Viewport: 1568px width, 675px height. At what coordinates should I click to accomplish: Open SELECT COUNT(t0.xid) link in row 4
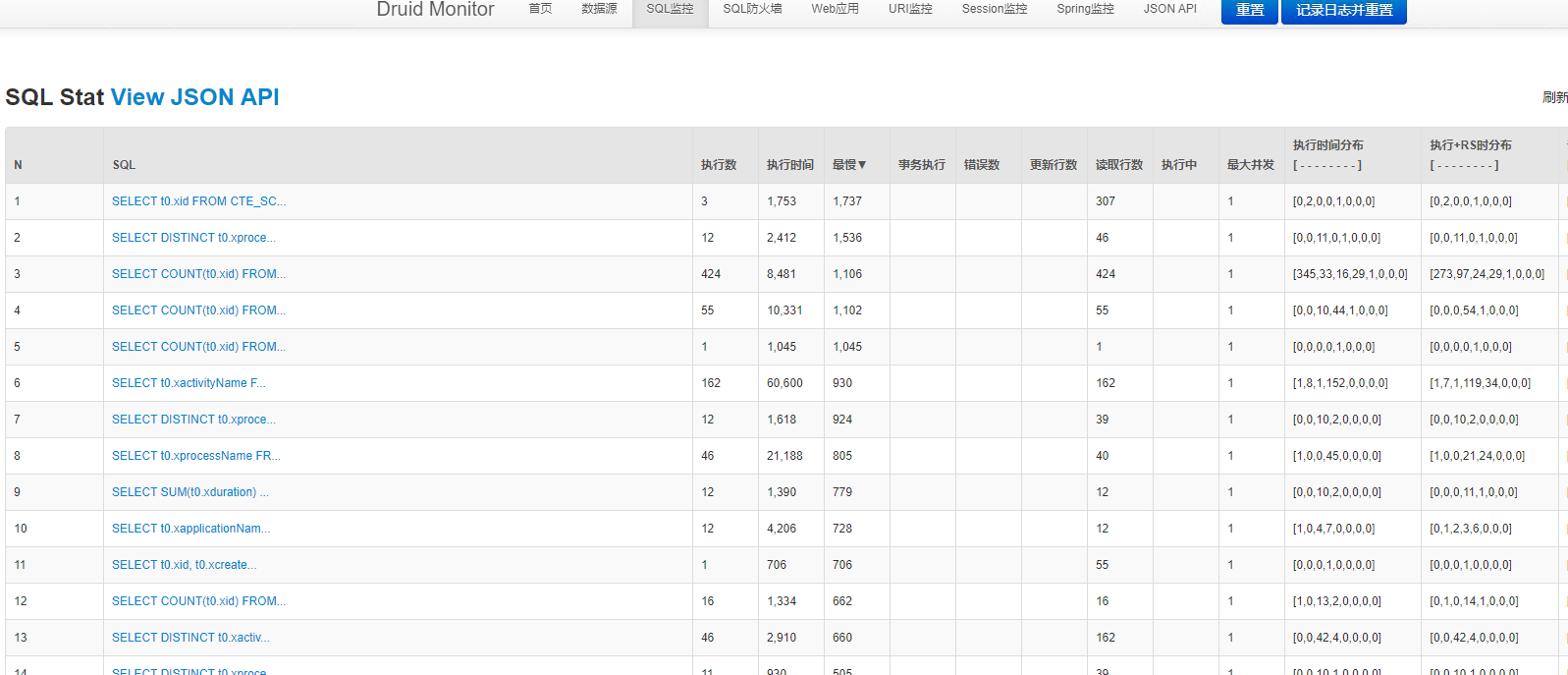(198, 310)
